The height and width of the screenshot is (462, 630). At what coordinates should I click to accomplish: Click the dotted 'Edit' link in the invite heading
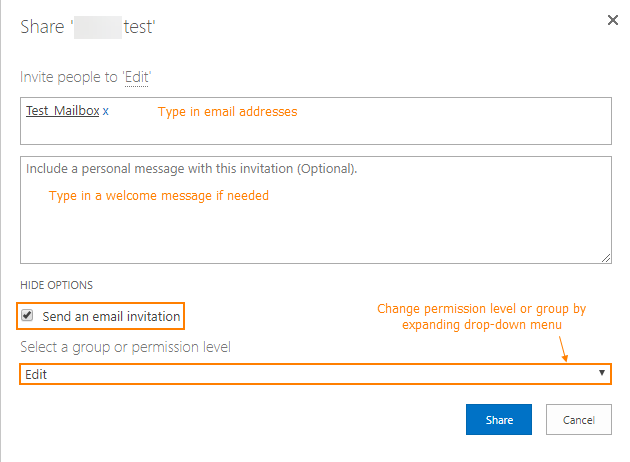[x=136, y=77]
